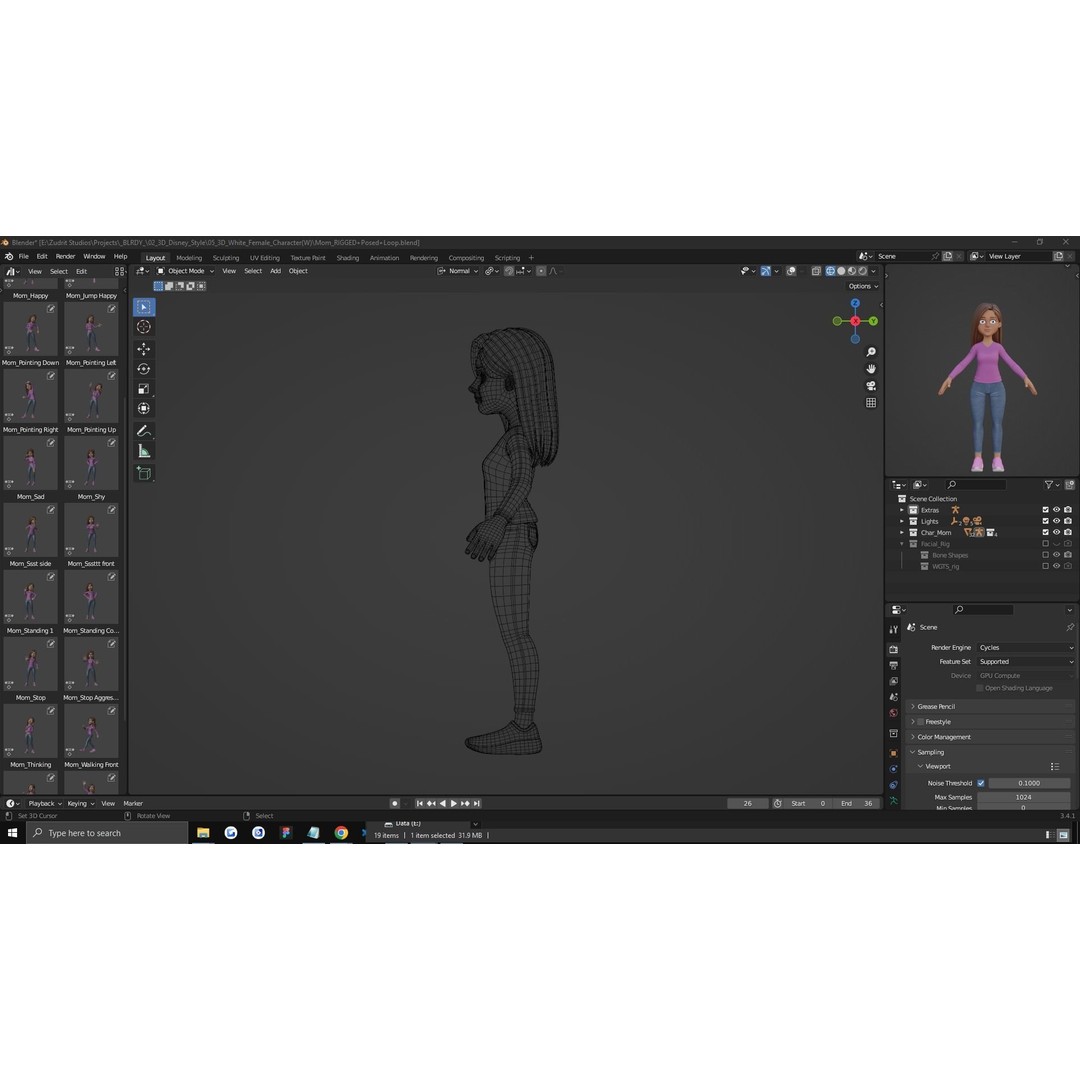Viewport: 1080px width, 1080px height.
Task: Switch to the Animation workspace tab
Action: pos(384,258)
